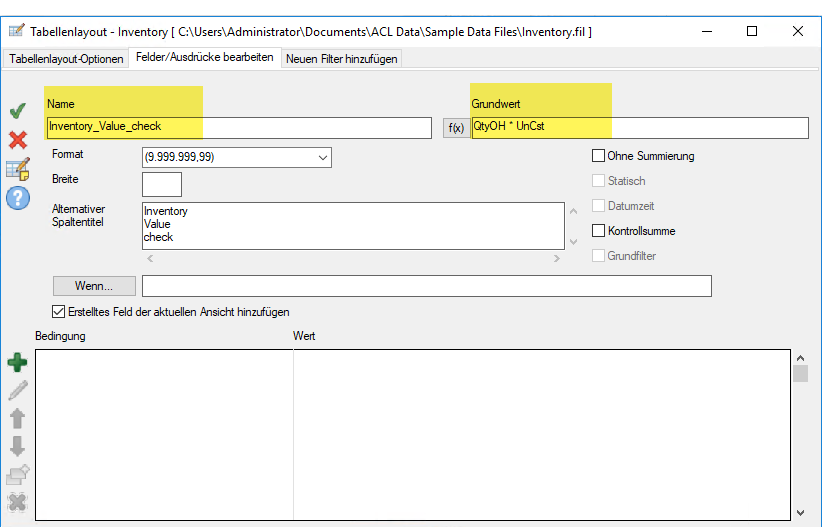This screenshot has width=822, height=527.
Task: Enable the Ohne Summierung checkbox
Action: (599, 156)
